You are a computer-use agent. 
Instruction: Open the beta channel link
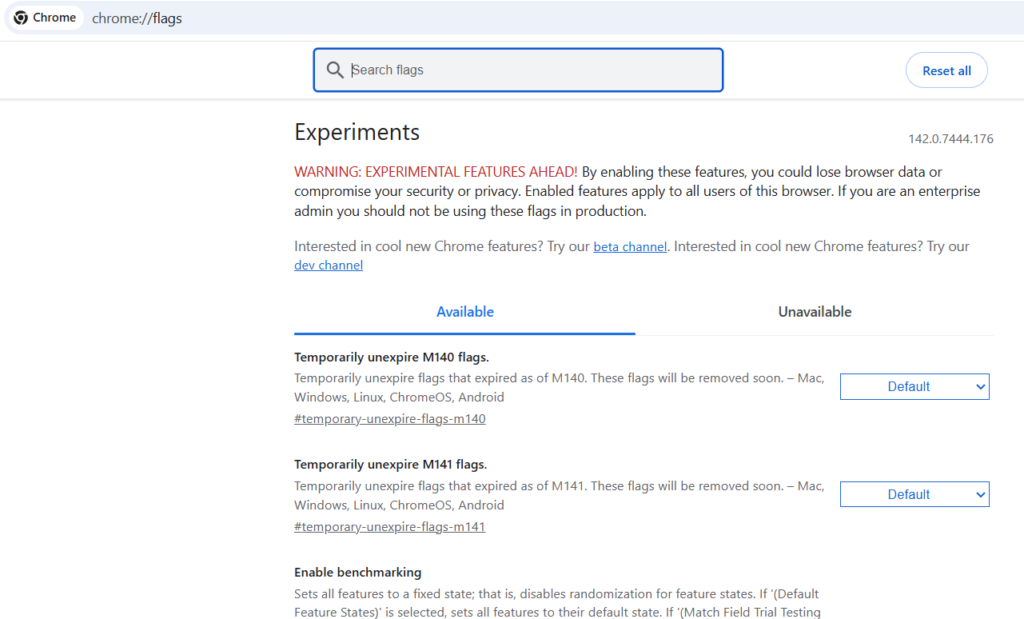tap(629, 247)
